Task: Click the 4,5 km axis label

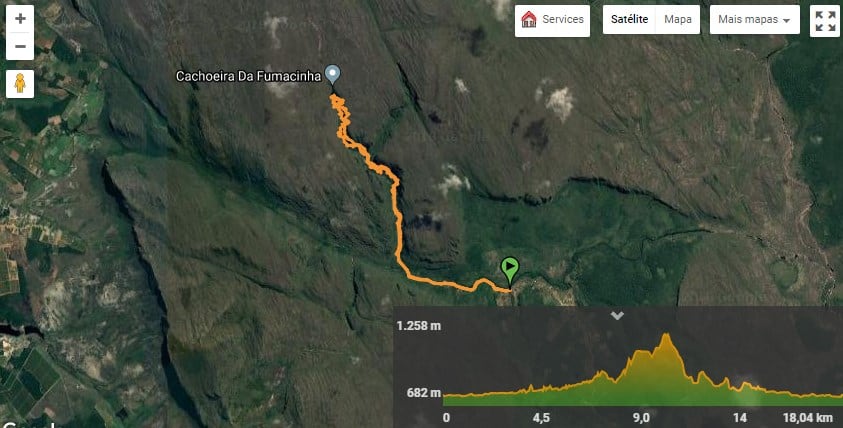Action: click(541, 418)
